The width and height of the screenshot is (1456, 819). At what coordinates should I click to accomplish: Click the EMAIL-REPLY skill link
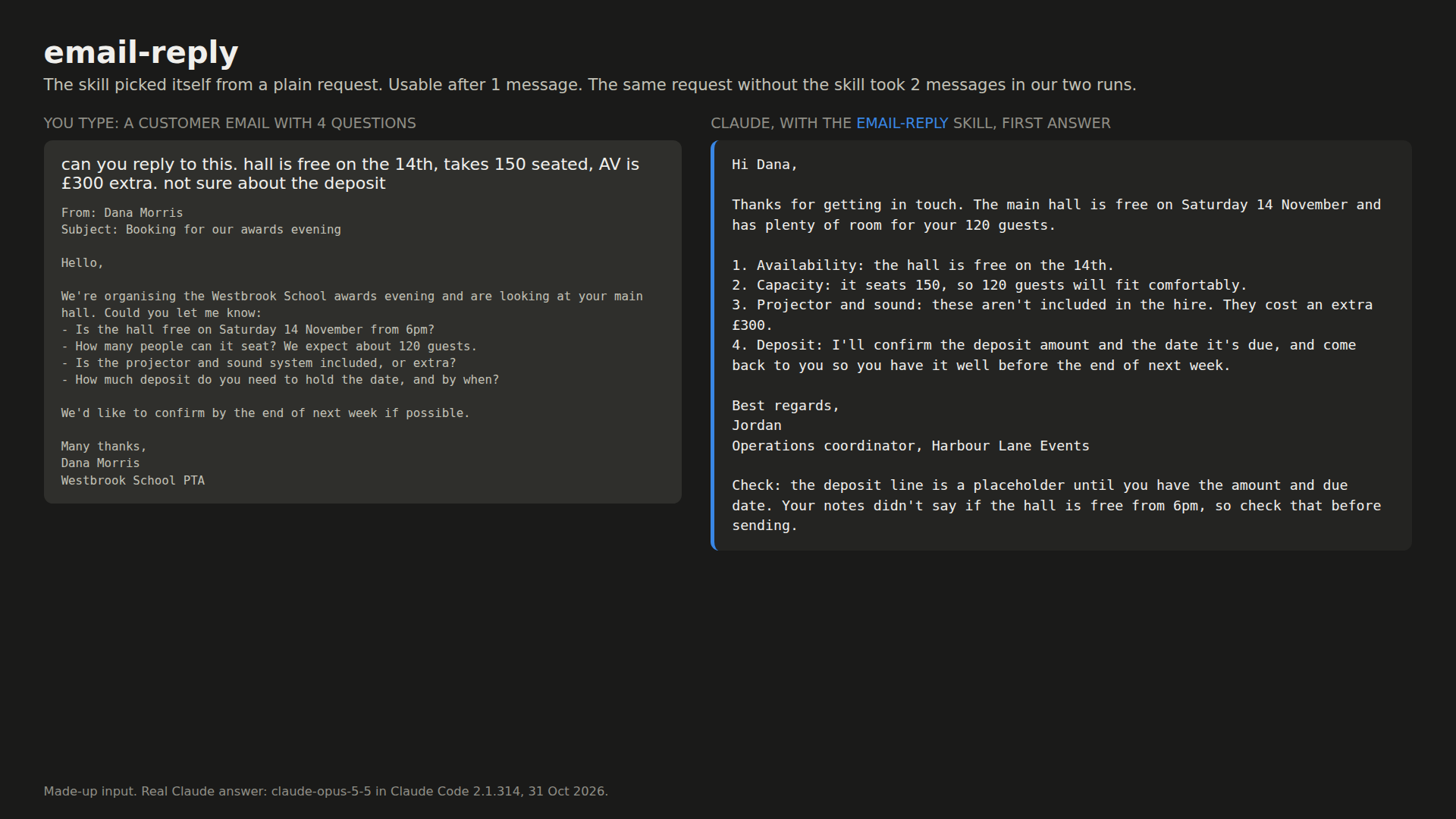(x=902, y=123)
